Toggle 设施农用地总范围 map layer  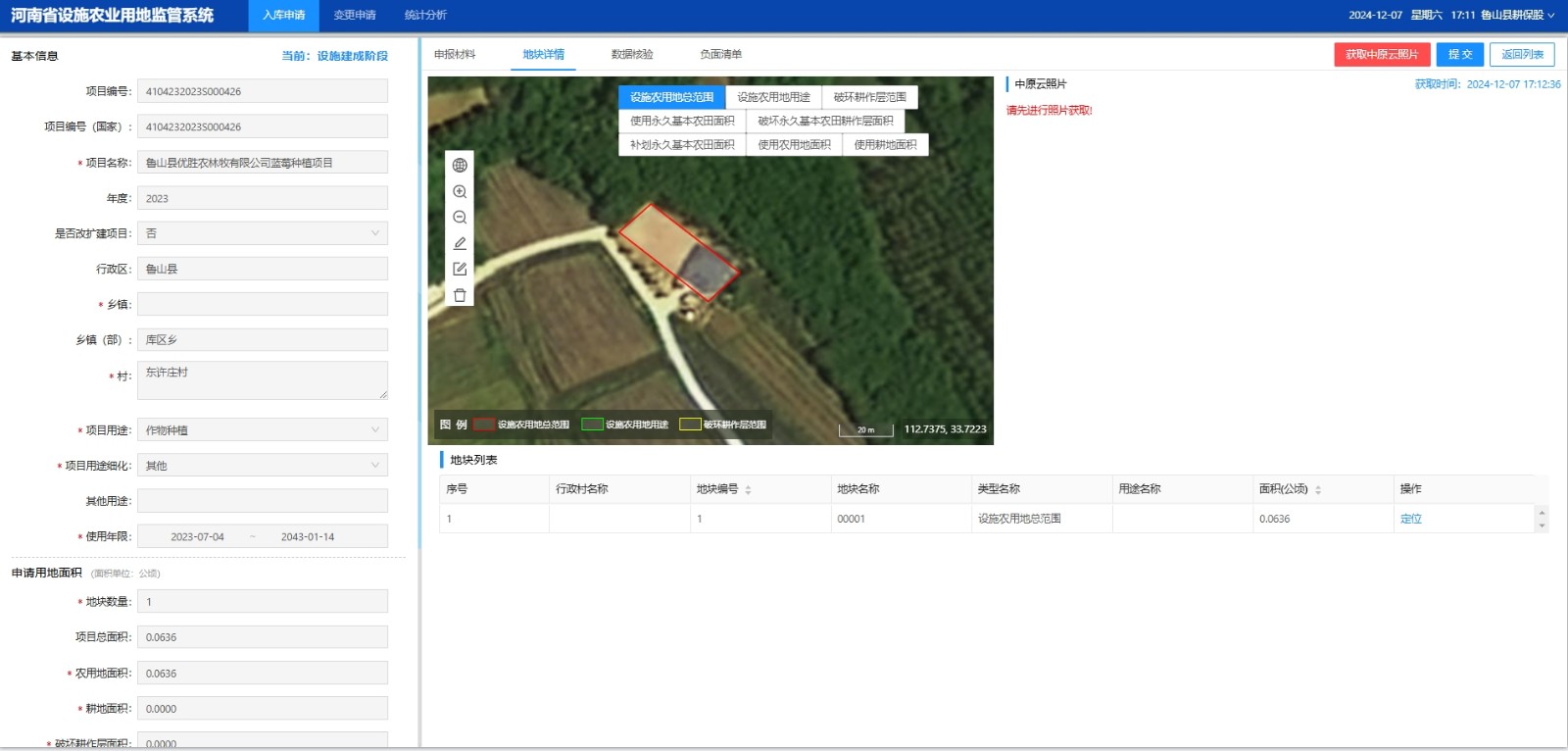coord(672,97)
